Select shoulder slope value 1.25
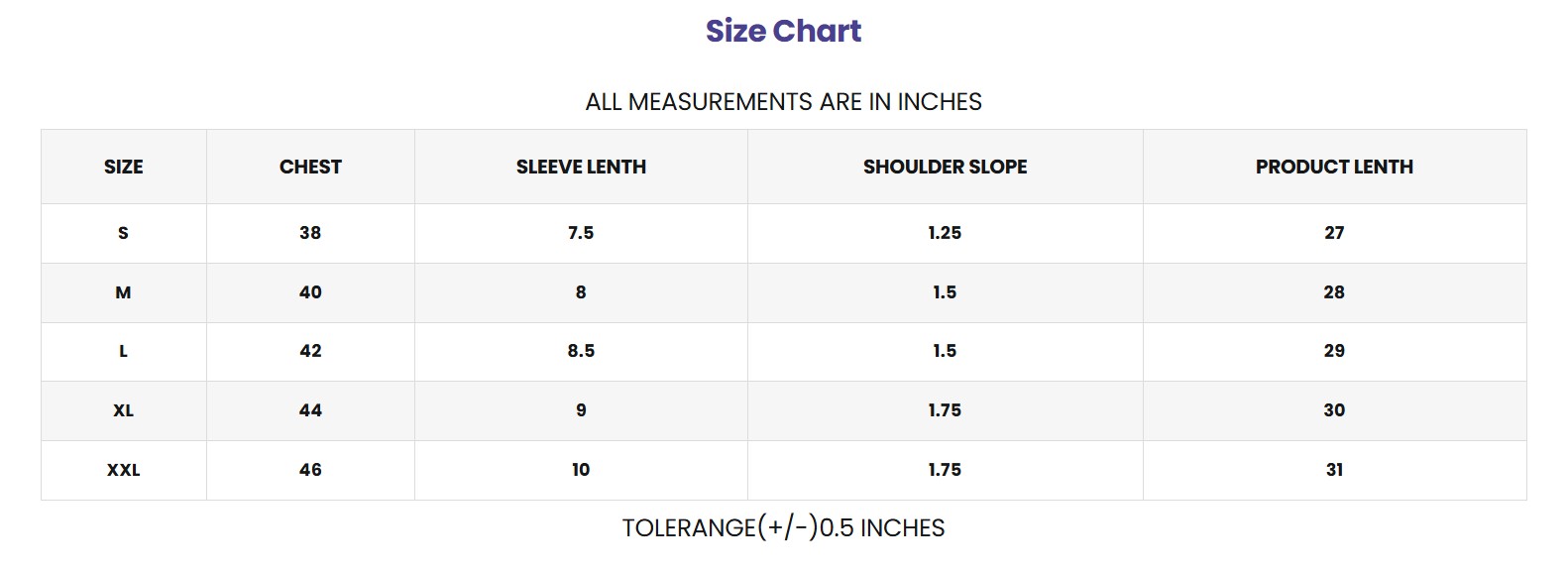This screenshot has height=572, width=1568. 945,233
